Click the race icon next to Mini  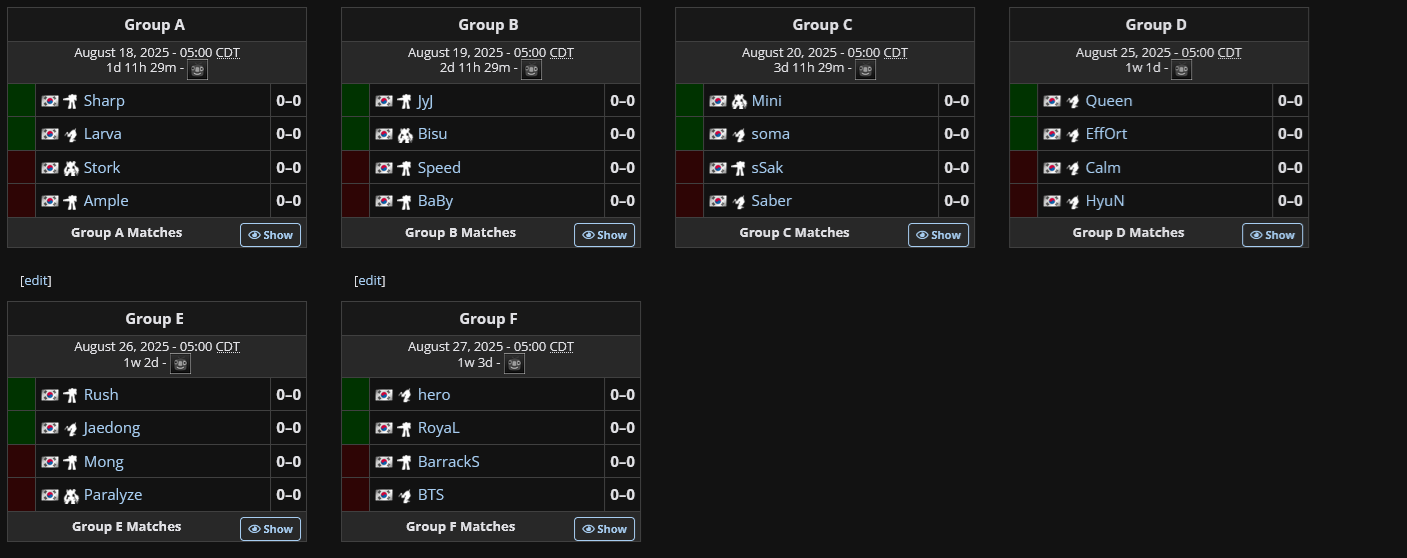tap(739, 101)
